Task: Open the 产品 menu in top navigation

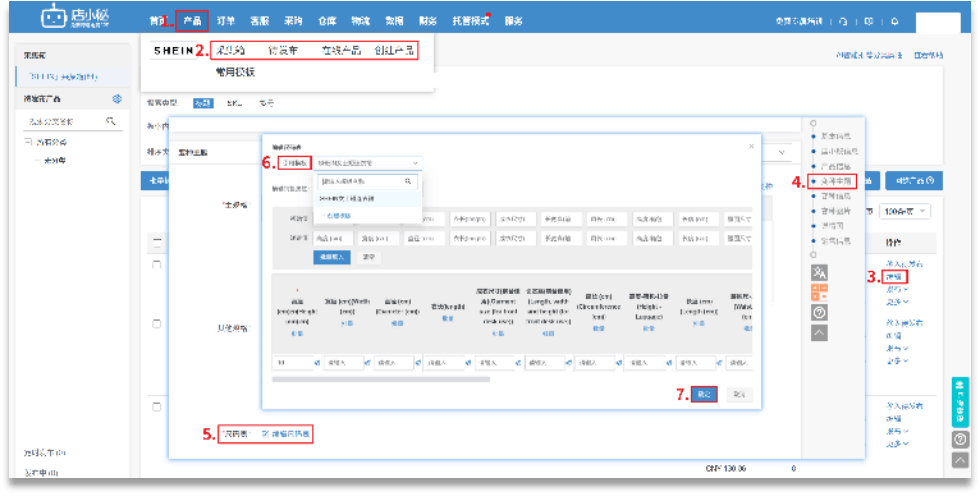Action: click(192, 21)
